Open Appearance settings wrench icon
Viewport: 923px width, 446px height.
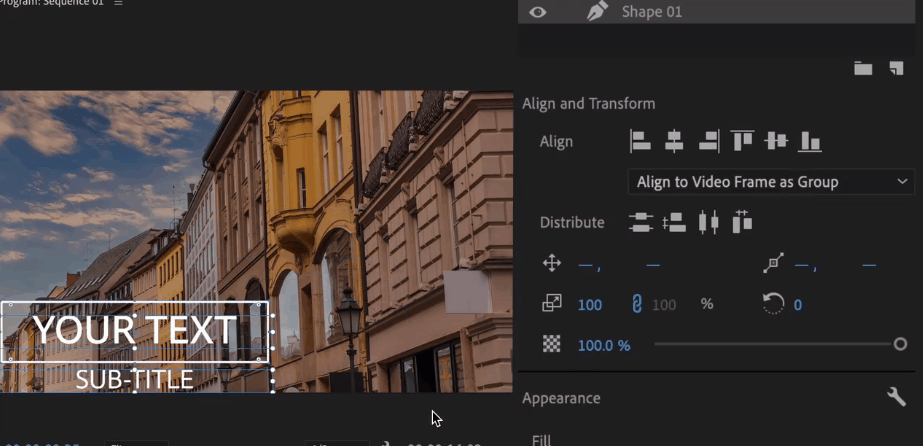tap(896, 397)
